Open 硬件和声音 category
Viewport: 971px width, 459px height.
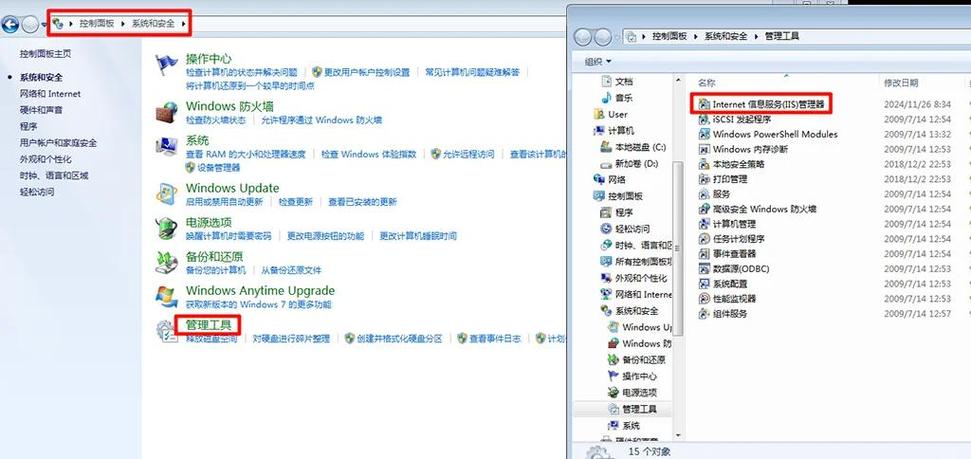pos(41,110)
